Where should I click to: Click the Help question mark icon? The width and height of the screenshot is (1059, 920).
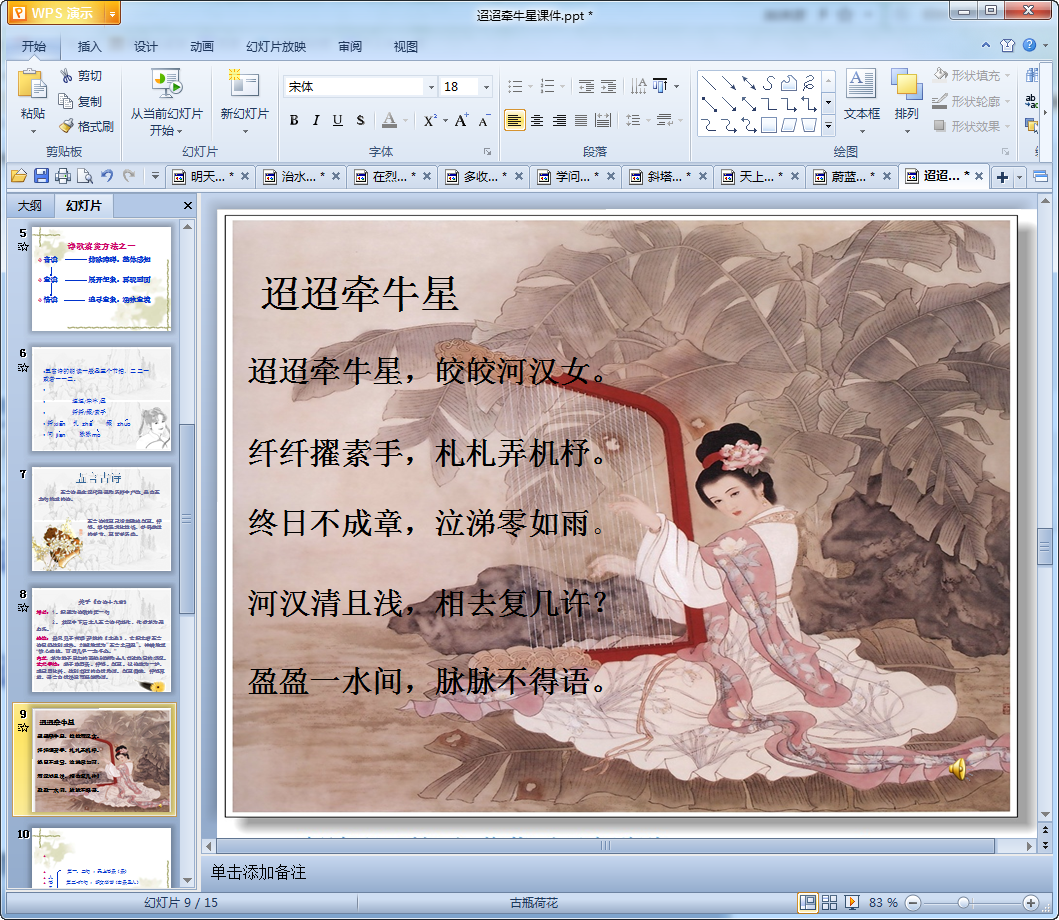(x=1029, y=45)
